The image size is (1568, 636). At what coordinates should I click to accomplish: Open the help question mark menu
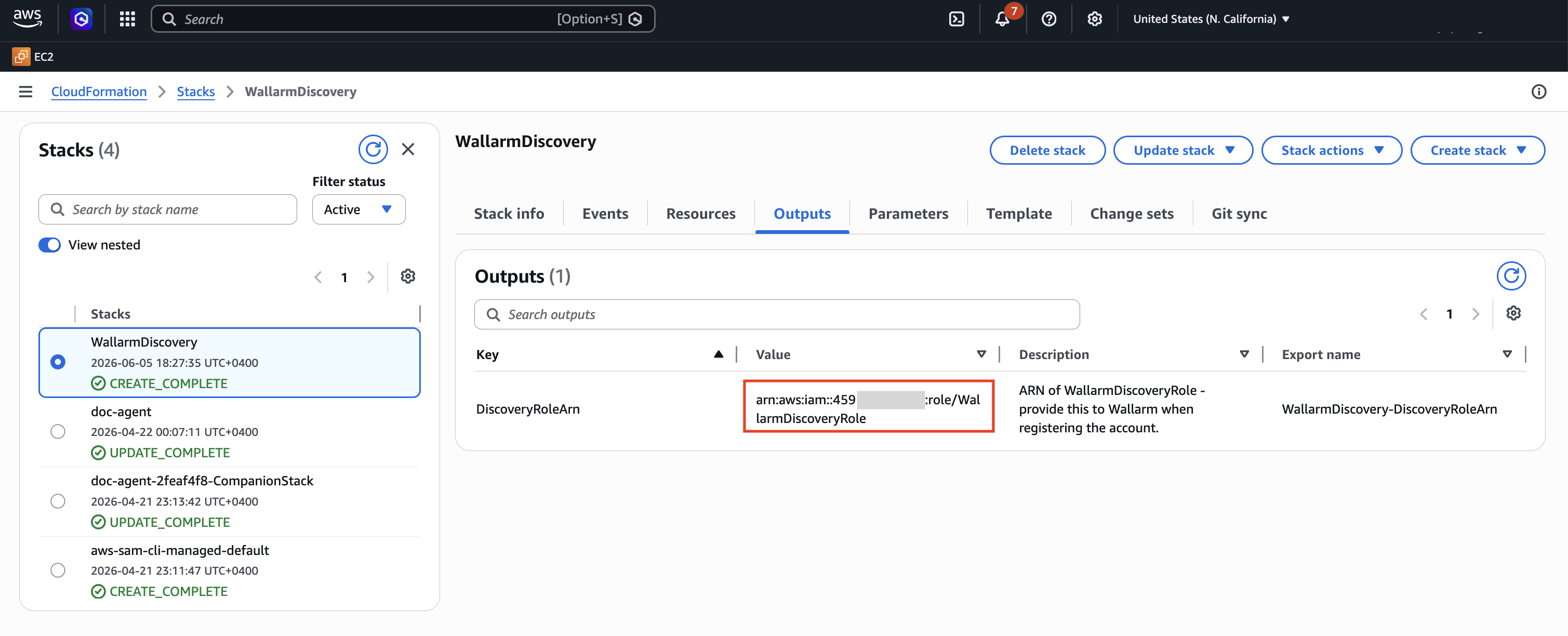point(1048,19)
